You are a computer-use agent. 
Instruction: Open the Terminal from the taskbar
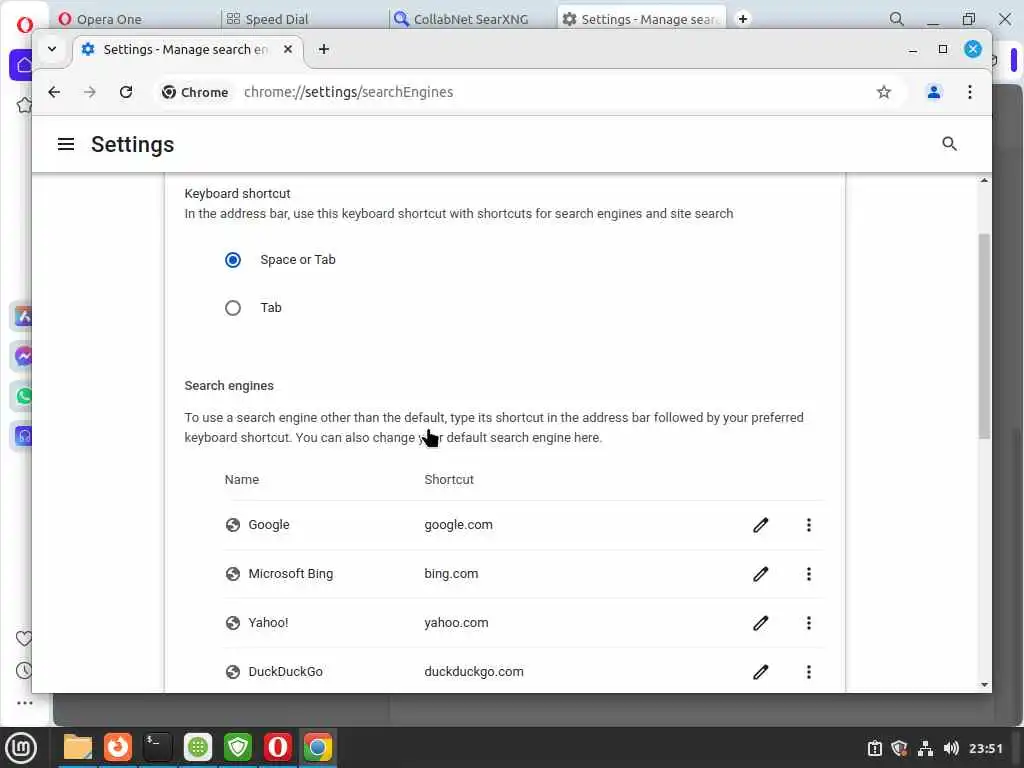pyautogui.click(x=157, y=747)
